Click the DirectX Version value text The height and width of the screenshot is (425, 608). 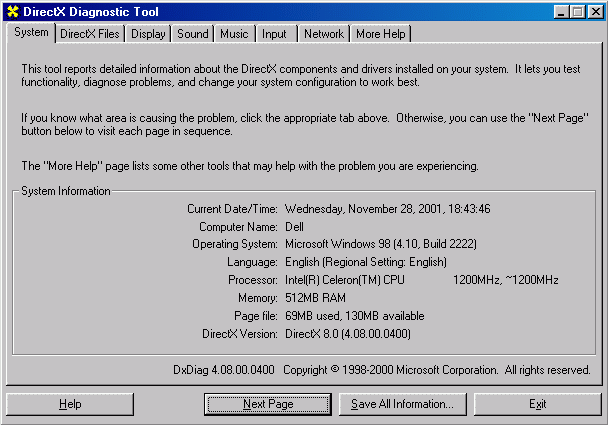pyautogui.click(x=347, y=333)
